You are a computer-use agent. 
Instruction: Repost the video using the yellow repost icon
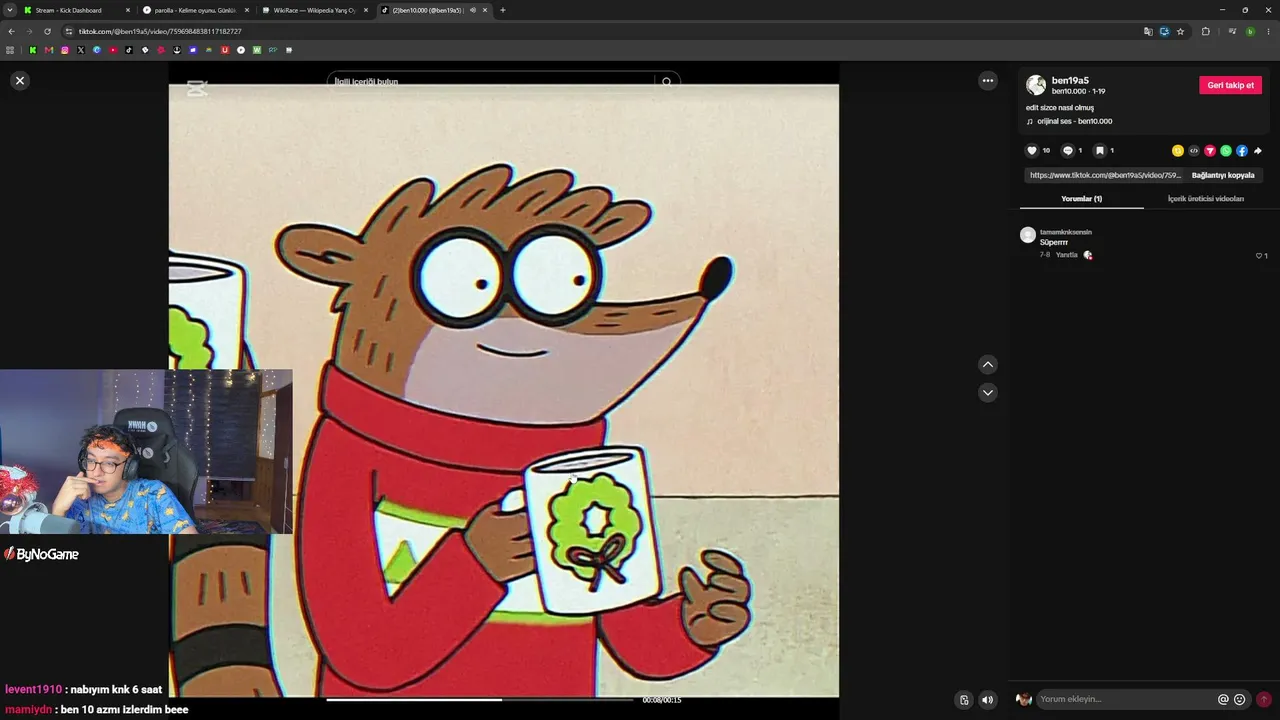tap(1178, 151)
